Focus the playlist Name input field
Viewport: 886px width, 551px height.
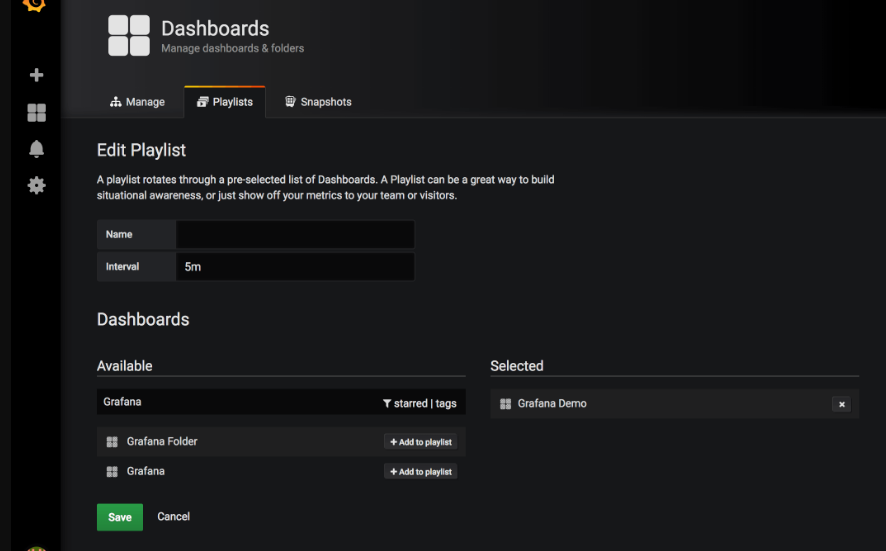pos(294,234)
